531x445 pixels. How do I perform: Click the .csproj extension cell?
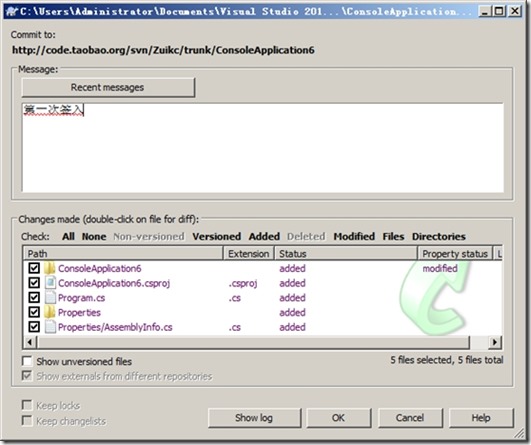243,283
